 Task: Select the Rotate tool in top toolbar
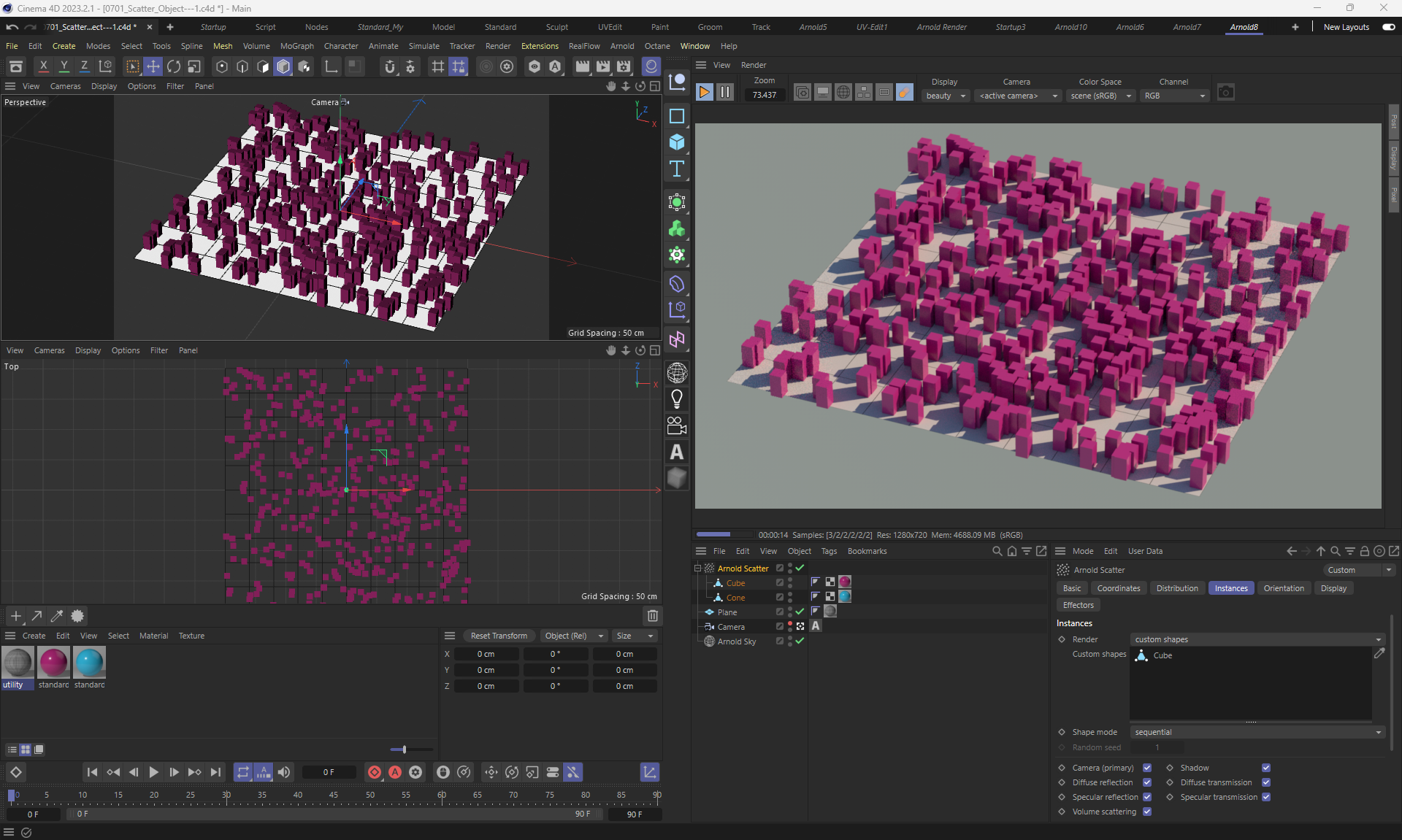174,67
